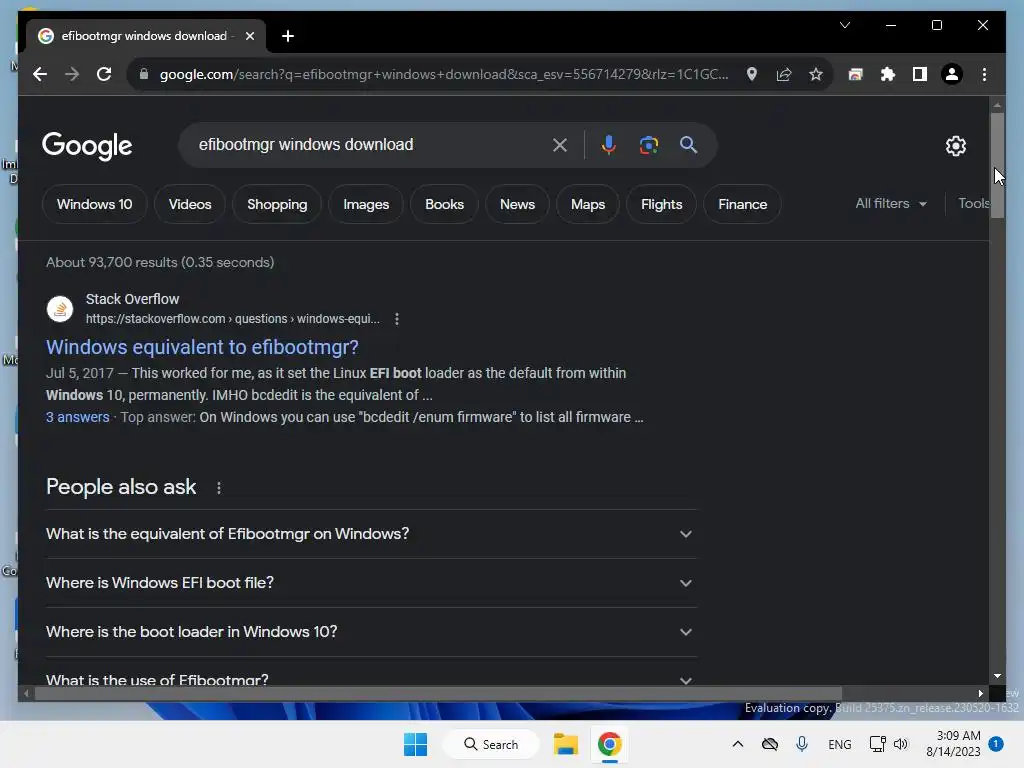The image size is (1024, 768).
Task: Reload the Google results page
Action: [104, 74]
